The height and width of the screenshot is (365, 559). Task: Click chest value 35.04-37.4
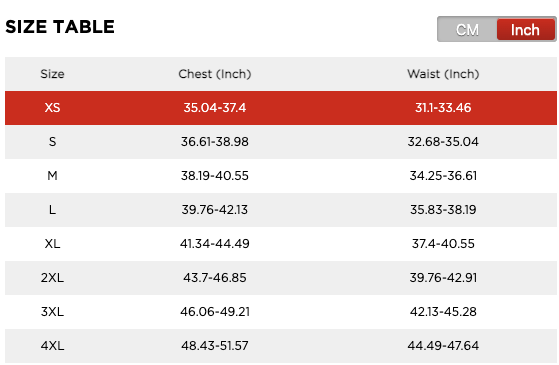click(x=215, y=108)
